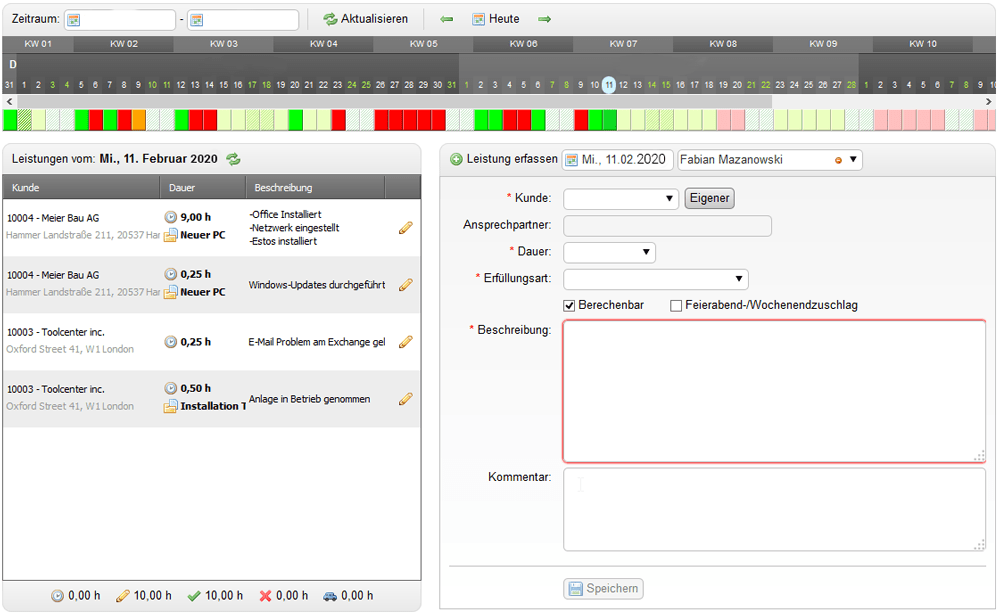Click the green plus icon beside Leistung erfassen
The height and width of the screenshot is (616, 1000).
[x=455, y=159]
